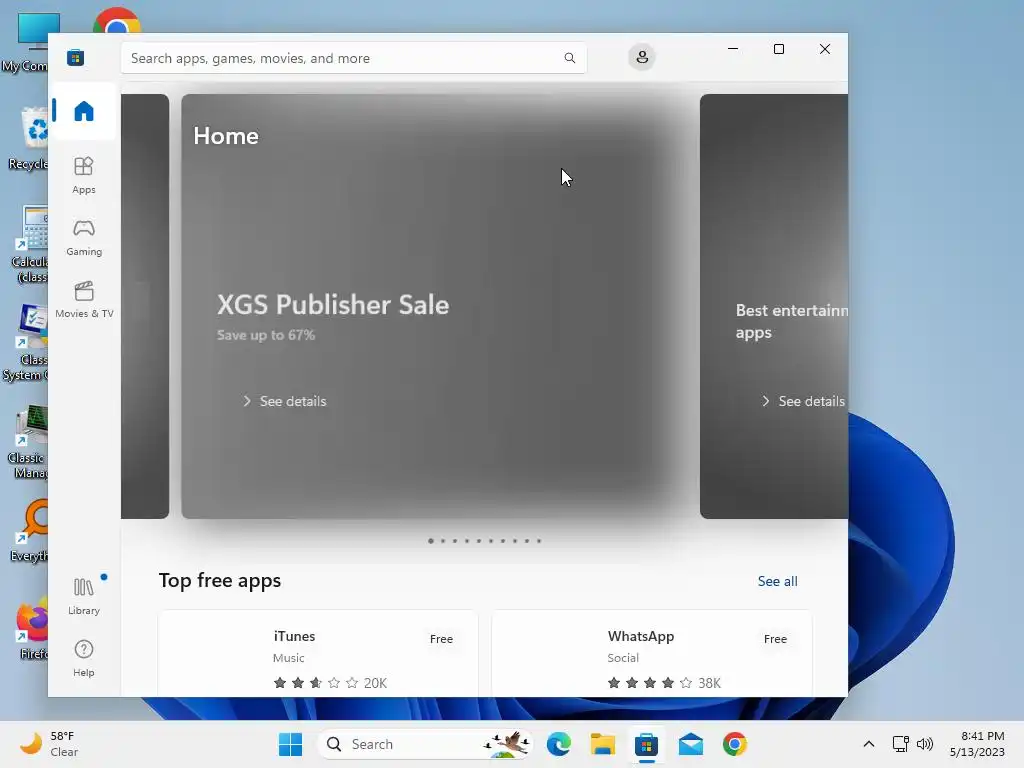Viewport: 1024px width, 768px height.
Task: Click See all for Top free apps
Action: coord(777,581)
